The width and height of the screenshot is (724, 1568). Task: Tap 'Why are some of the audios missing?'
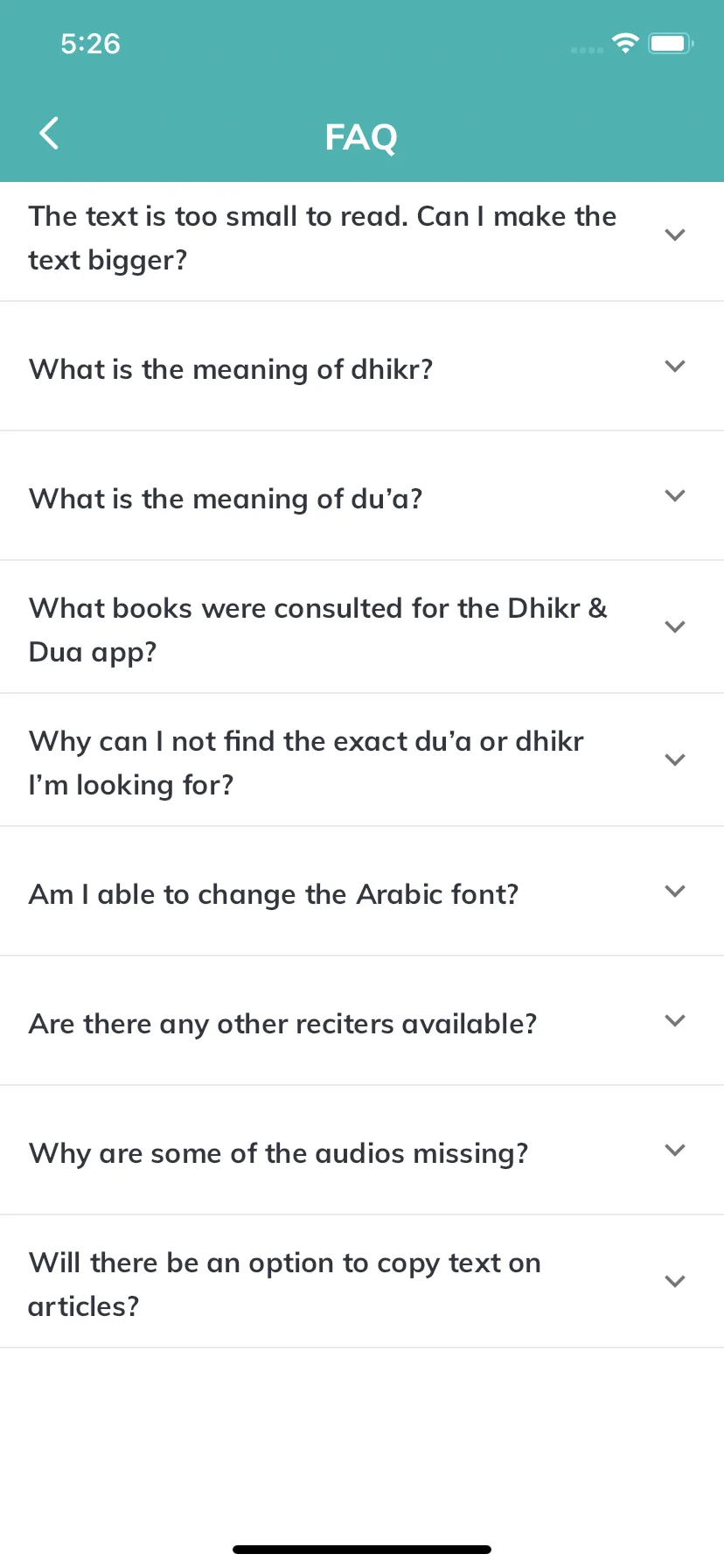279,1153
